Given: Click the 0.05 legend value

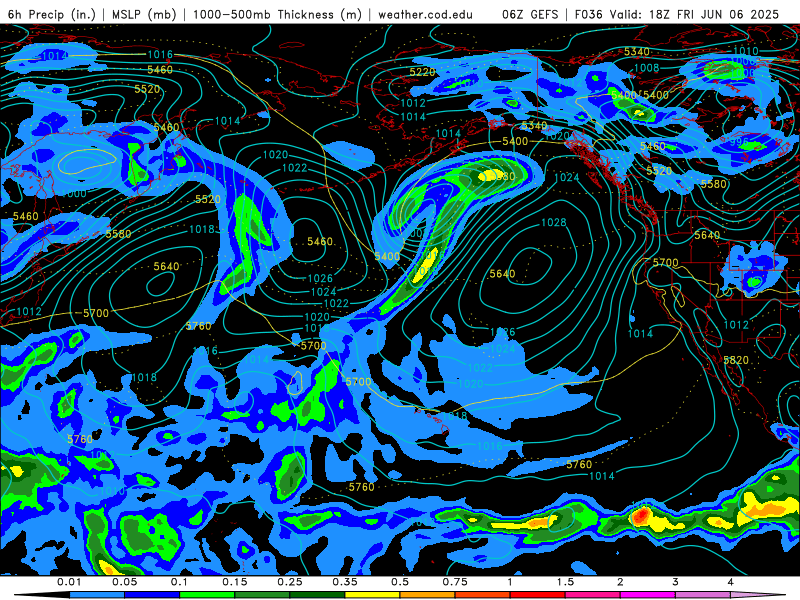Looking at the screenshot, I should pyautogui.click(x=124, y=582).
